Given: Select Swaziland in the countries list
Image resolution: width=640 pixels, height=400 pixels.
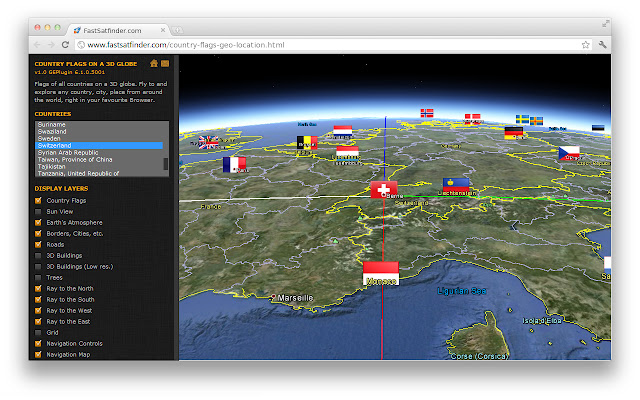Looking at the screenshot, I should (x=99, y=131).
